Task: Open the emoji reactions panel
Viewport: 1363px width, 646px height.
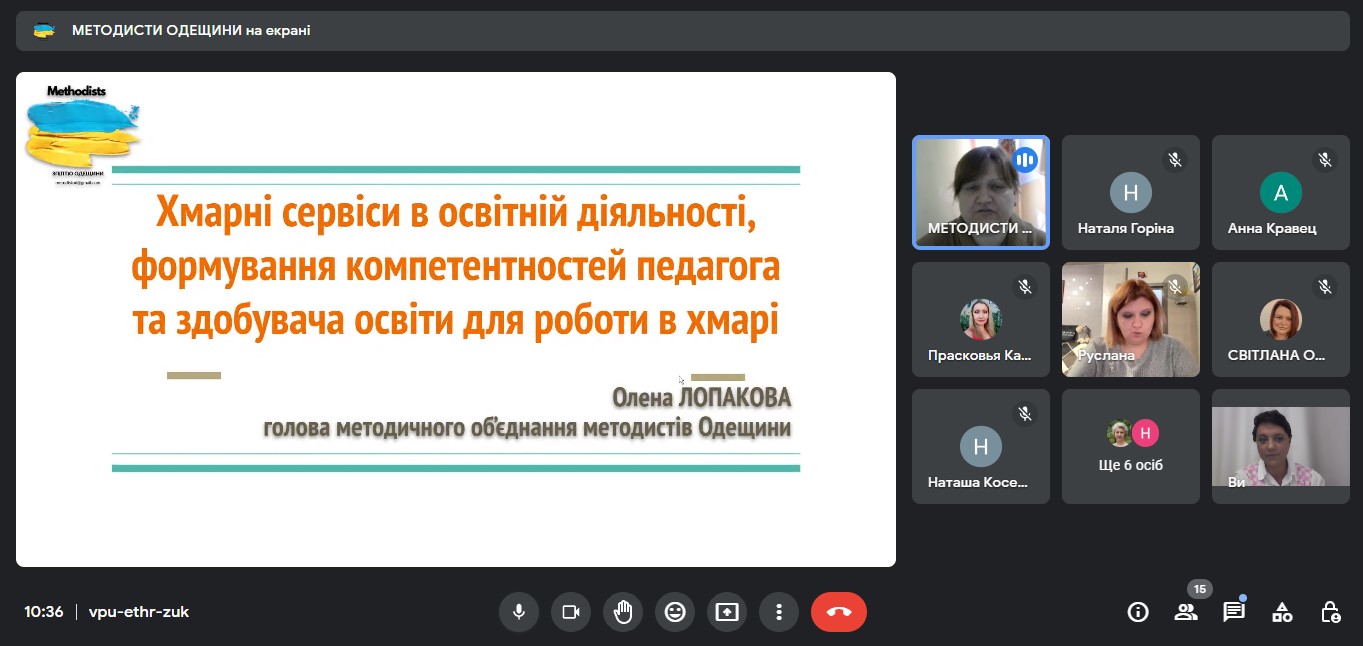Action: tap(675, 612)
